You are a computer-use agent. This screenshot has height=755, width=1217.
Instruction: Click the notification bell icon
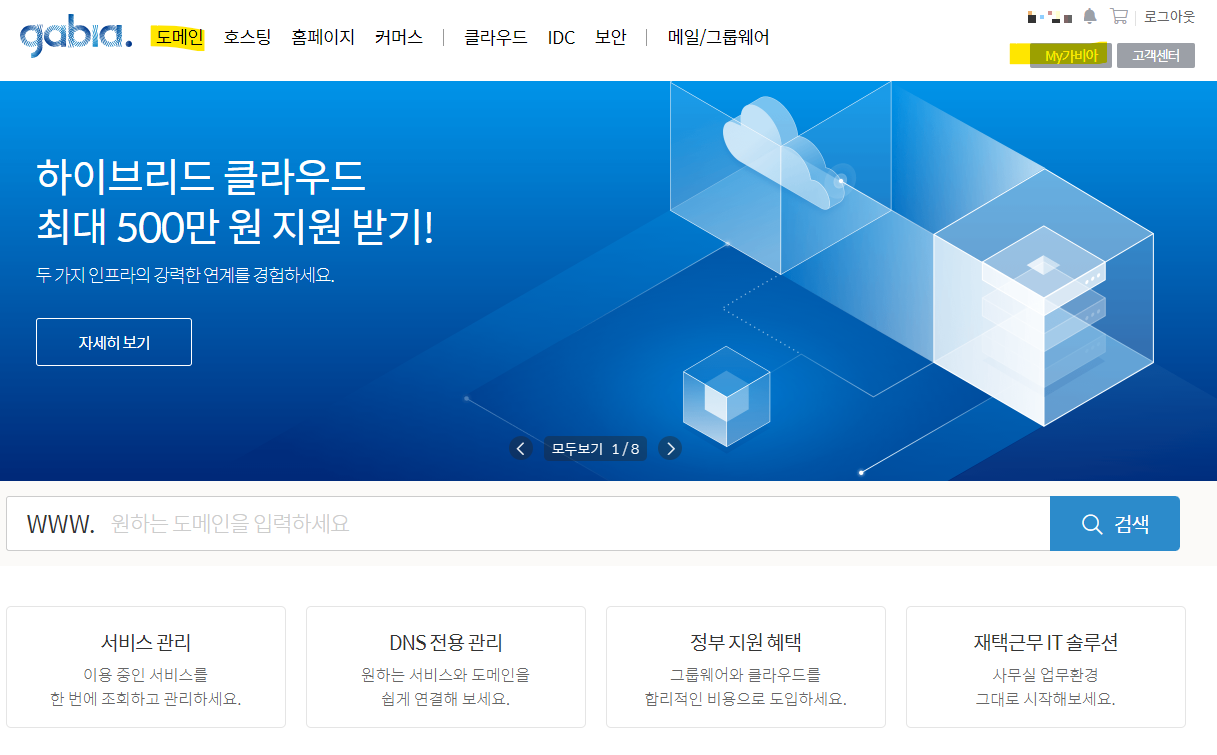[1090, 14]
